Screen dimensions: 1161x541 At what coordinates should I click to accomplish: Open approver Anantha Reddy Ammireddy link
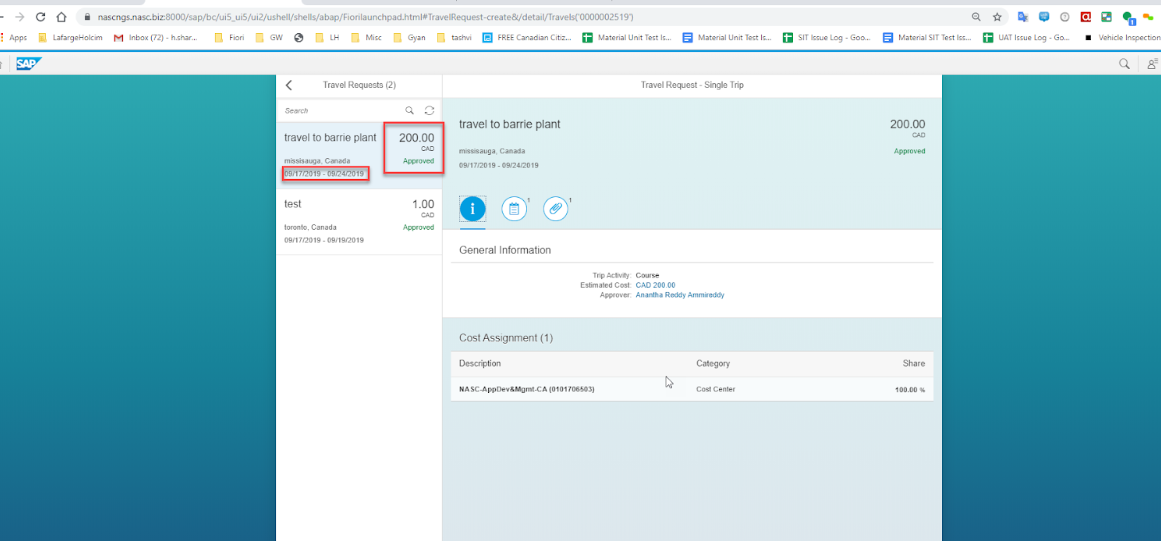[x=680, y=295]
